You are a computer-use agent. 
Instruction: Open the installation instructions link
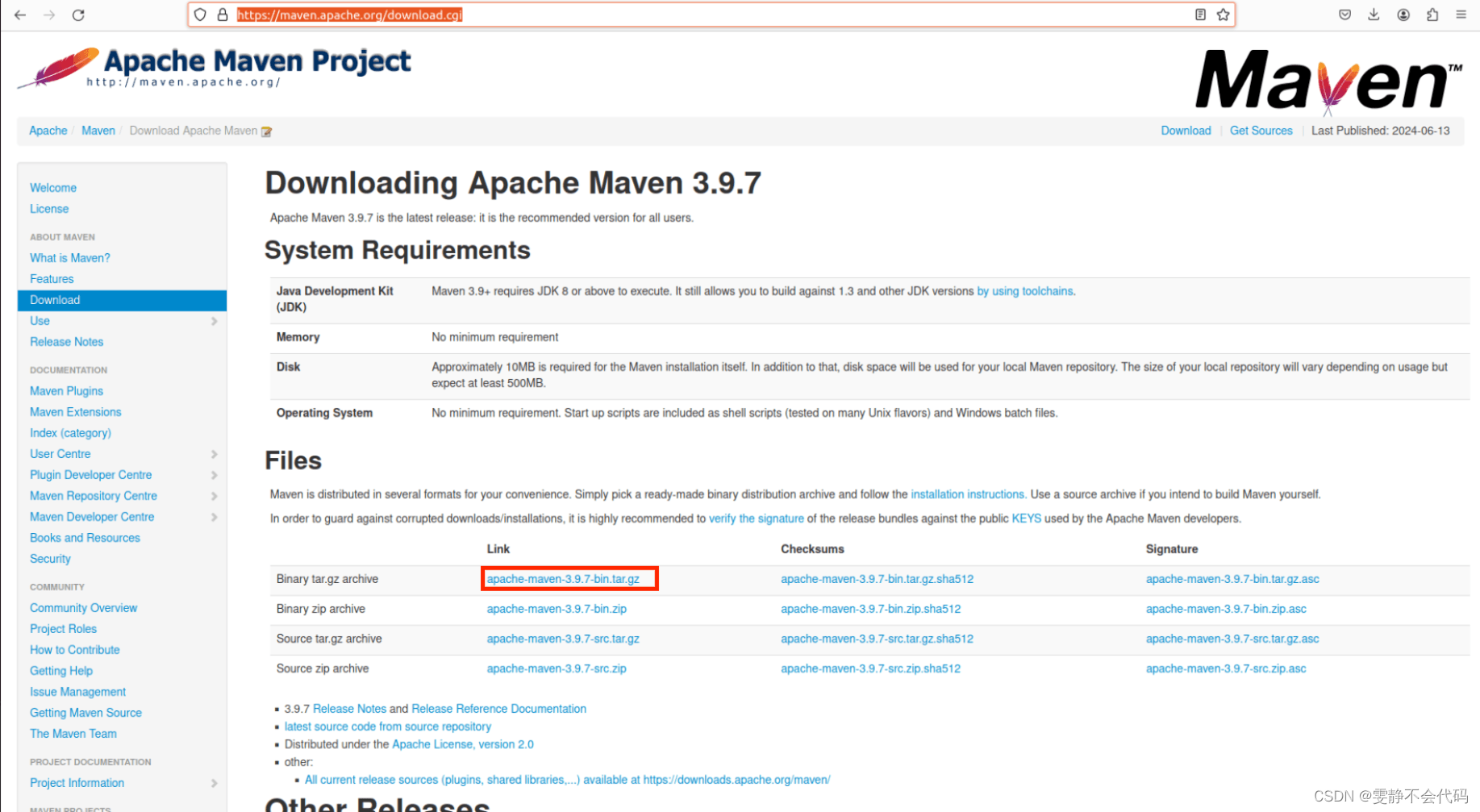point(967,493)
